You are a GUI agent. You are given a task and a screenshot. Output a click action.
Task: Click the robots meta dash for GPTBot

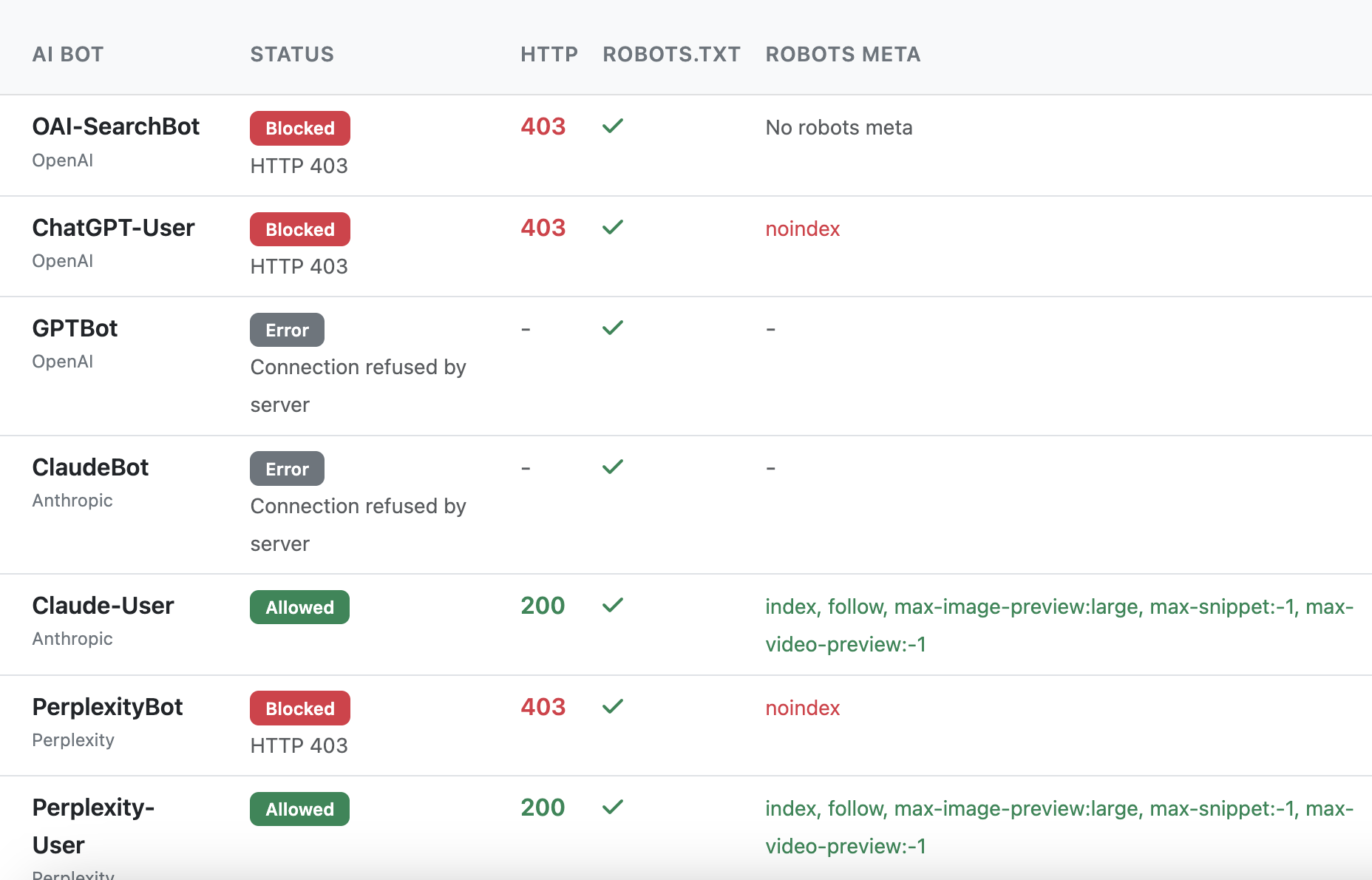coord(770,329)
